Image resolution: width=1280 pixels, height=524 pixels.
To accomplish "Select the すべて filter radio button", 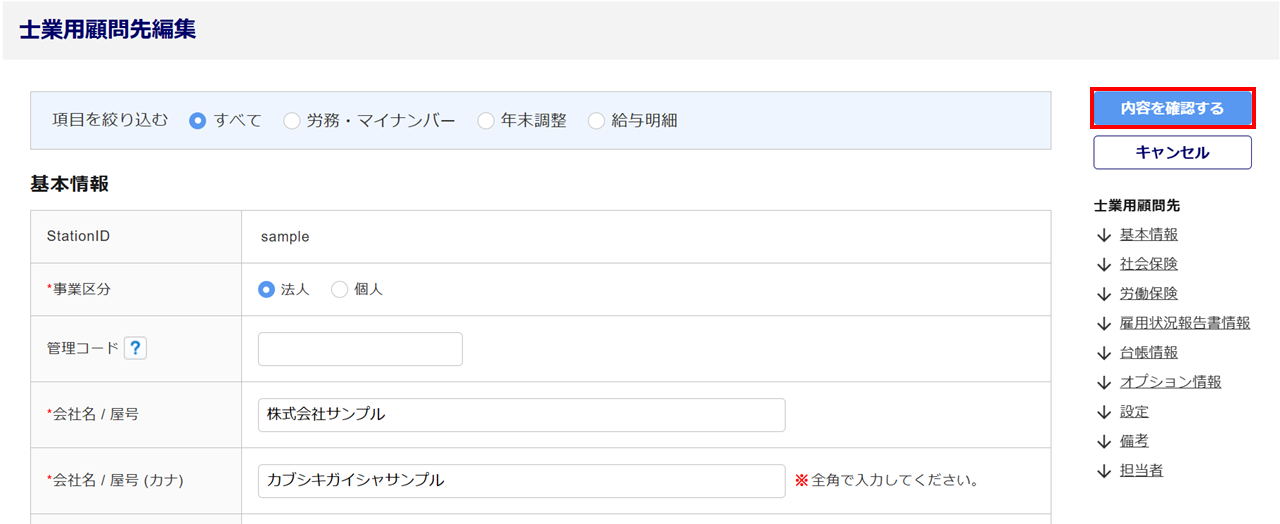I will tap(198, 121).
